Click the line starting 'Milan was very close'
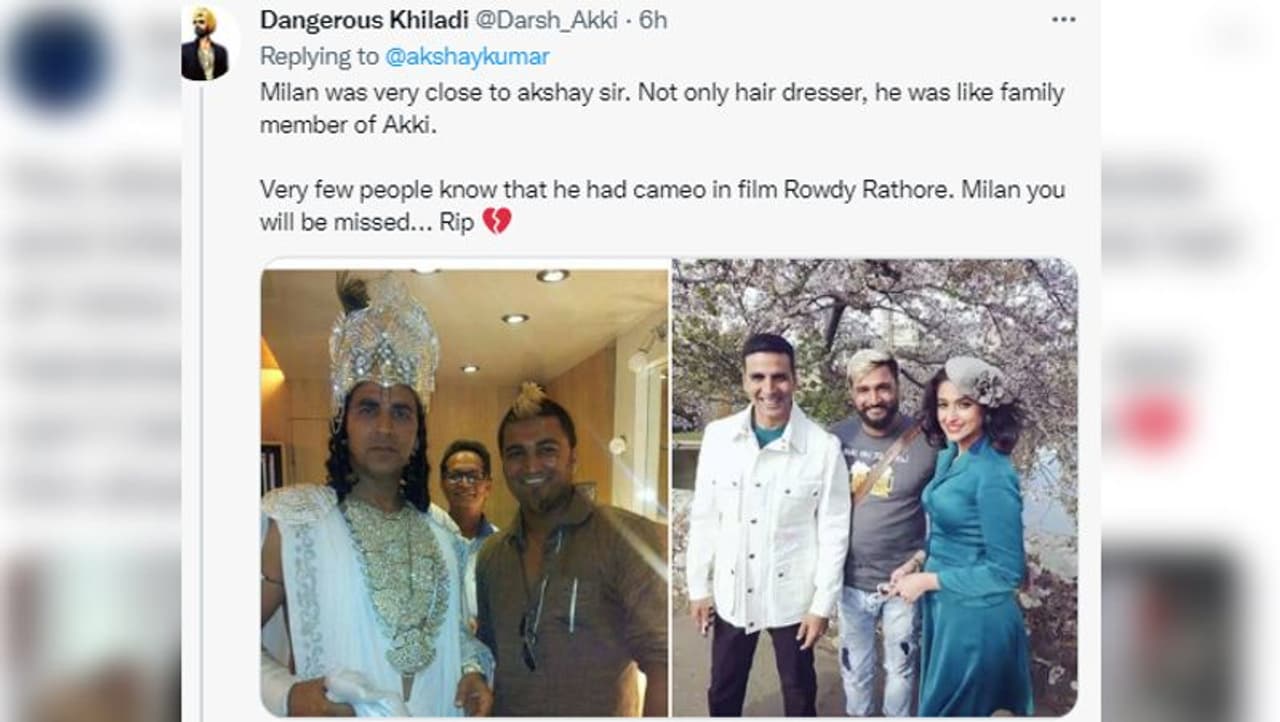The width and height of the screenshot is (1280, 722). 662,93
